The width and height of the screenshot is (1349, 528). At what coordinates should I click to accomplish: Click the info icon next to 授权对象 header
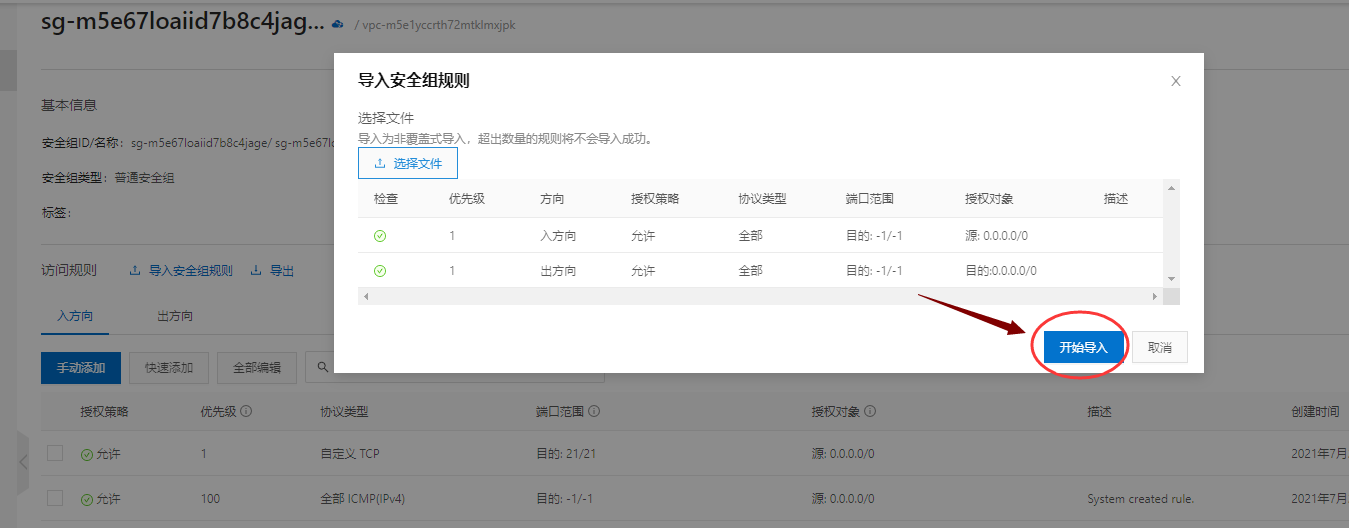pos(870,411)
